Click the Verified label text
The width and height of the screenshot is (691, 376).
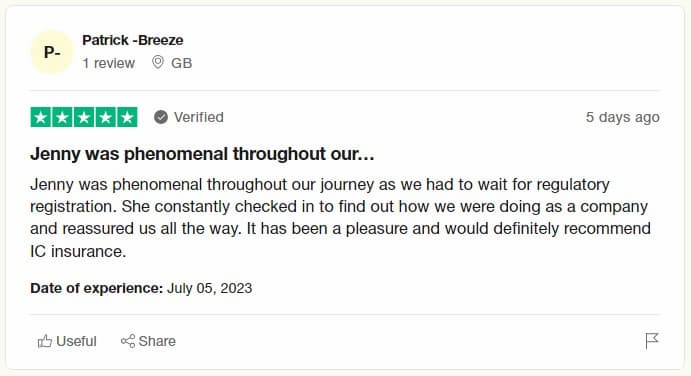[x=199, y=117]
